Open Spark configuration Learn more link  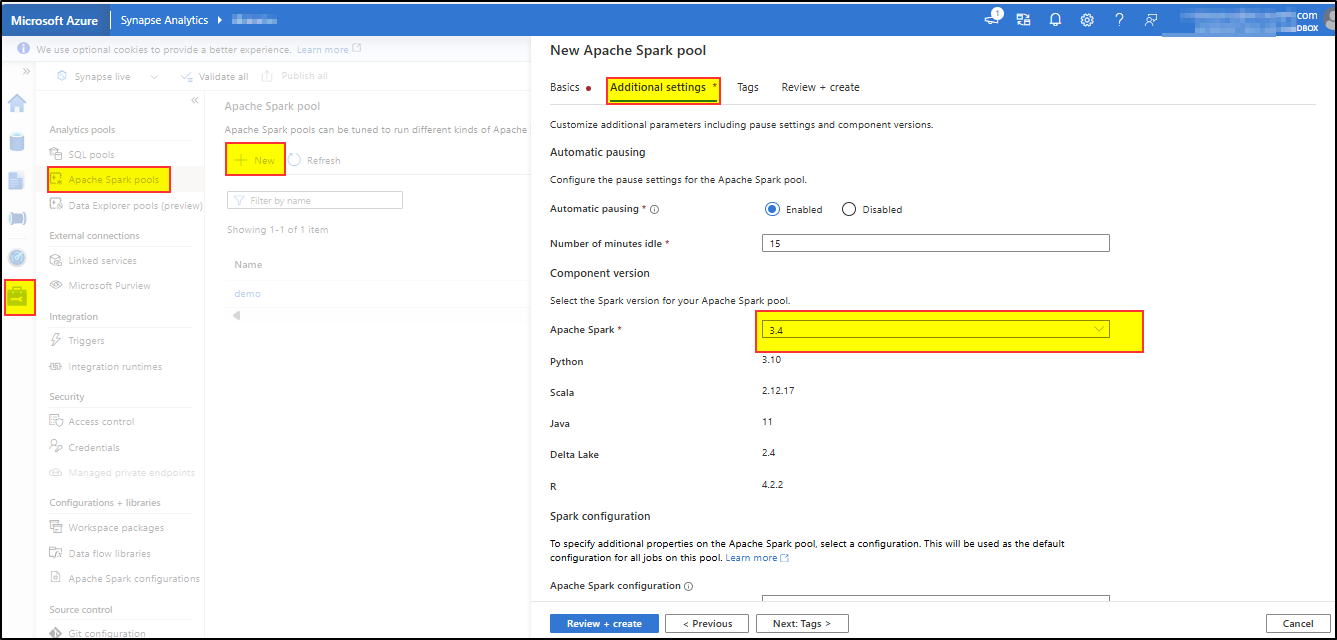[x=757, y=558]
